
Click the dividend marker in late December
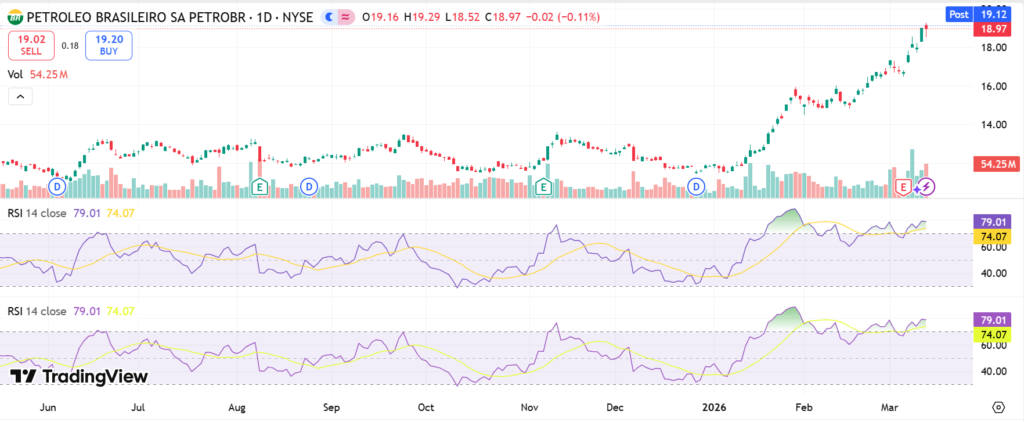click(698, 187)
